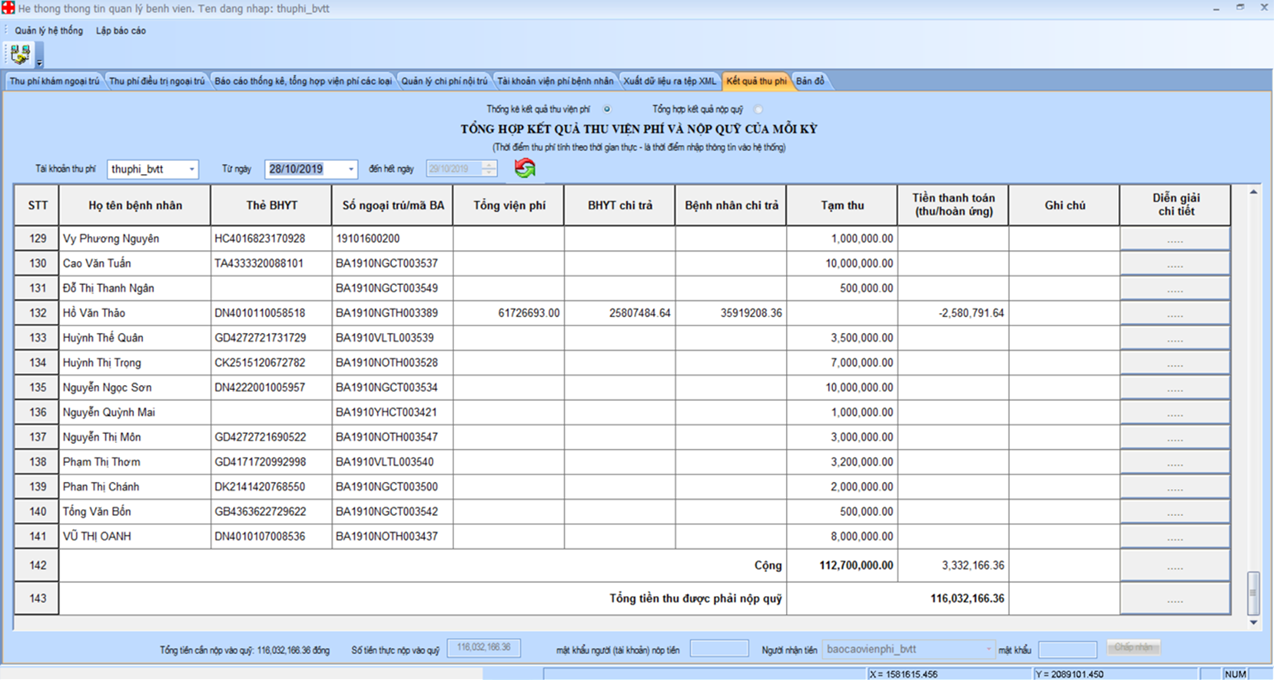1274x680 pixels.
Task: Click 'NUM' indicator in the status bar
Action: point(1234,674)
